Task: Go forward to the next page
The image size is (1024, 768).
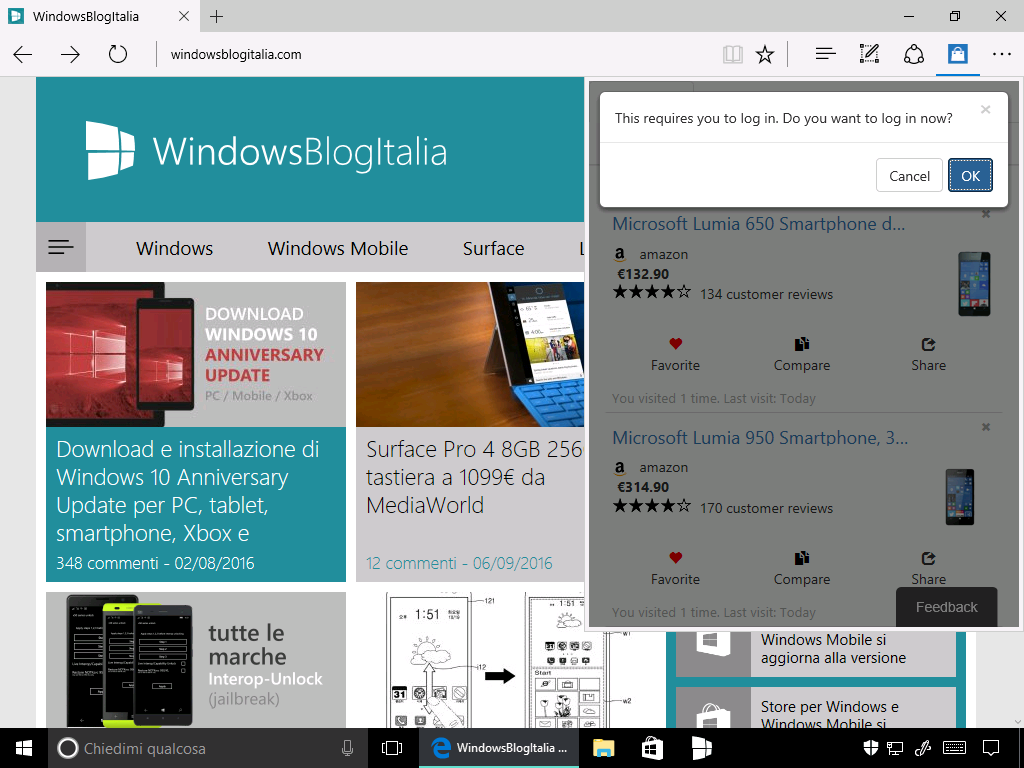Action: 70,54
